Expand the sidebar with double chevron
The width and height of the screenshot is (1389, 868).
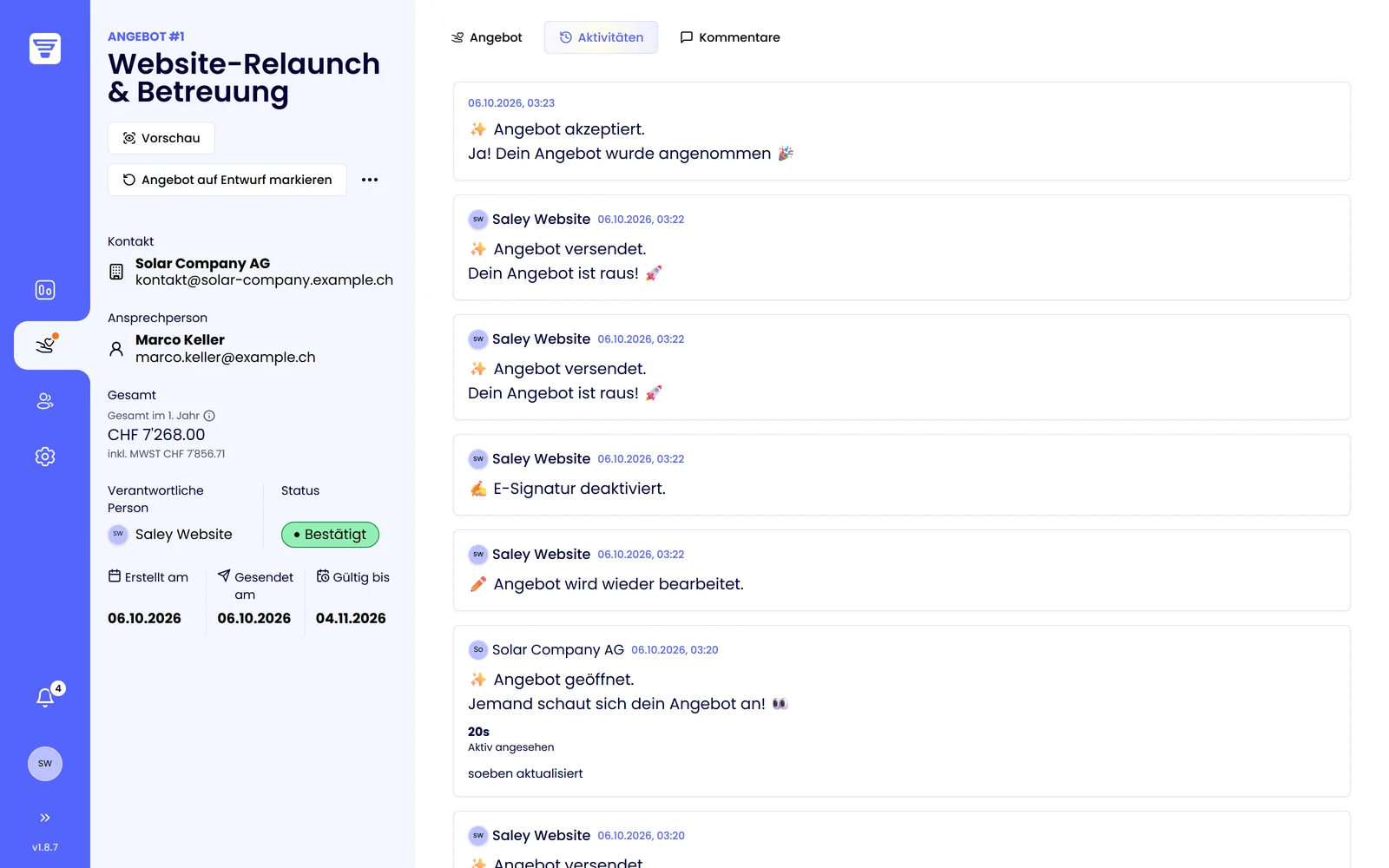pyautogui.click(x=45, y=818)
